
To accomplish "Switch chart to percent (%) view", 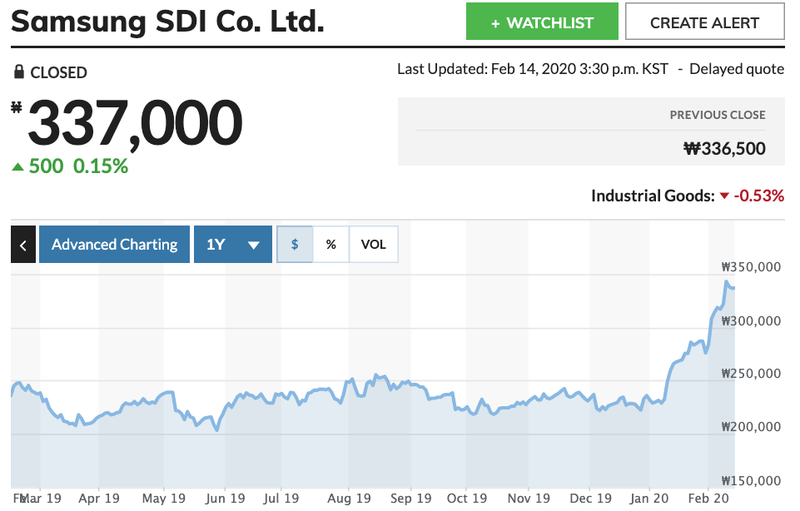I will (x=331, y=244).
